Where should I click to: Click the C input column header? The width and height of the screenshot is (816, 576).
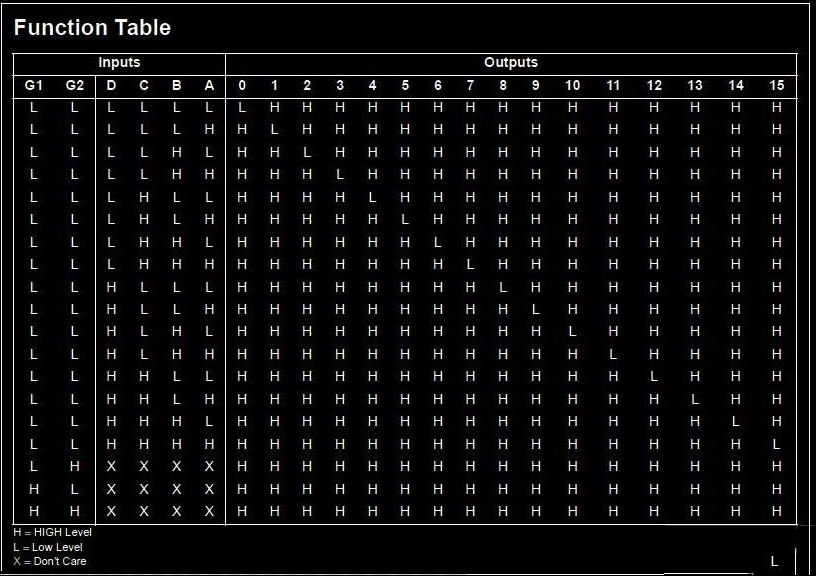pyautogui.click(x=144, y=85)
